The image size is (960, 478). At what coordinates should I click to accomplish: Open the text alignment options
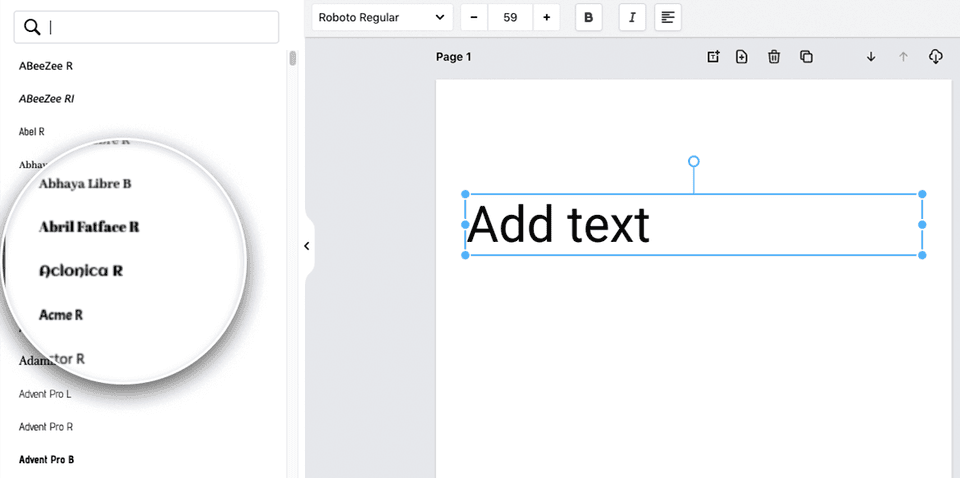[x=668, y=17]
